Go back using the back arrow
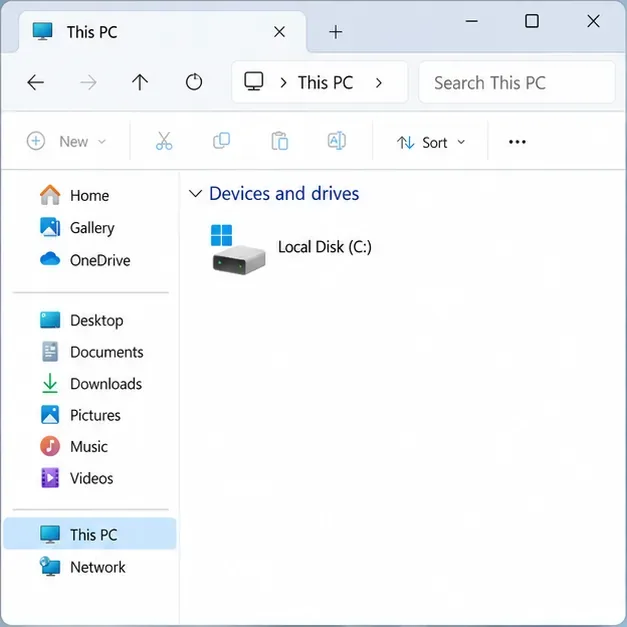Viewport: 627px width, 627px height. [35, 83]
